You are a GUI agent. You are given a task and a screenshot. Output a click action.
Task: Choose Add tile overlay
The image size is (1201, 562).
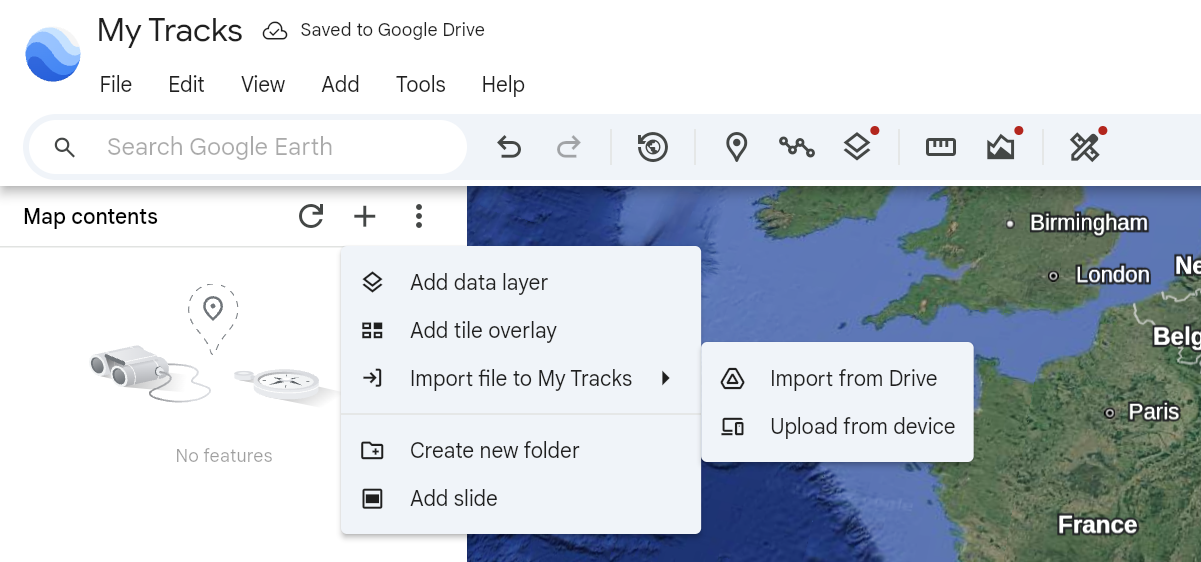click(x=520, y=330)
